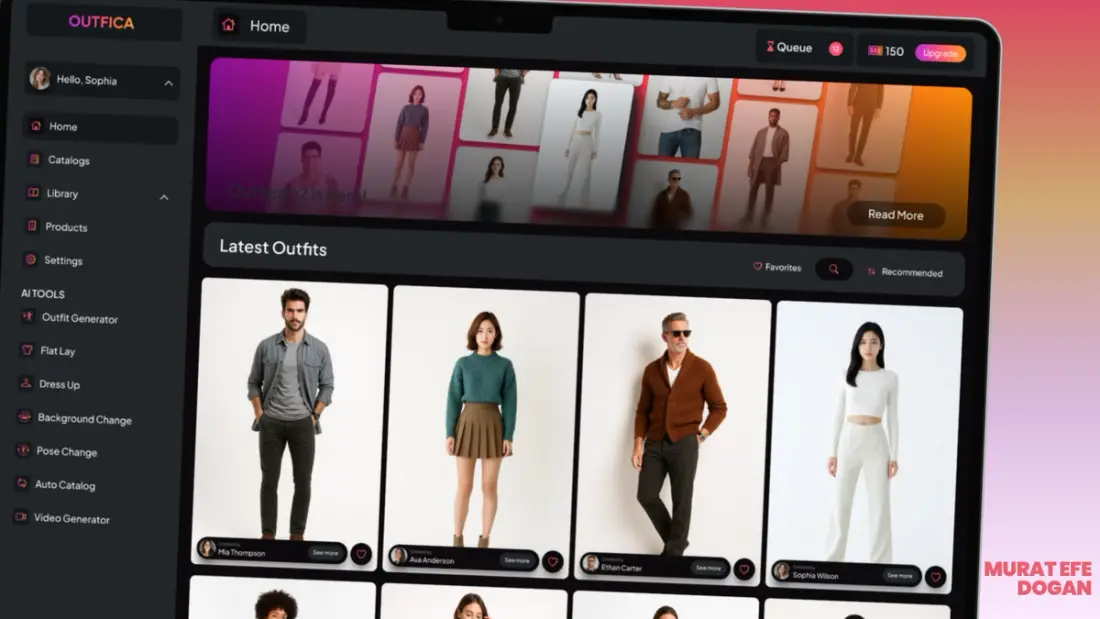Screen dimensions: 1100x619
Task: Click the Products icon in the sidebar
Action: (x=32, y=226)
